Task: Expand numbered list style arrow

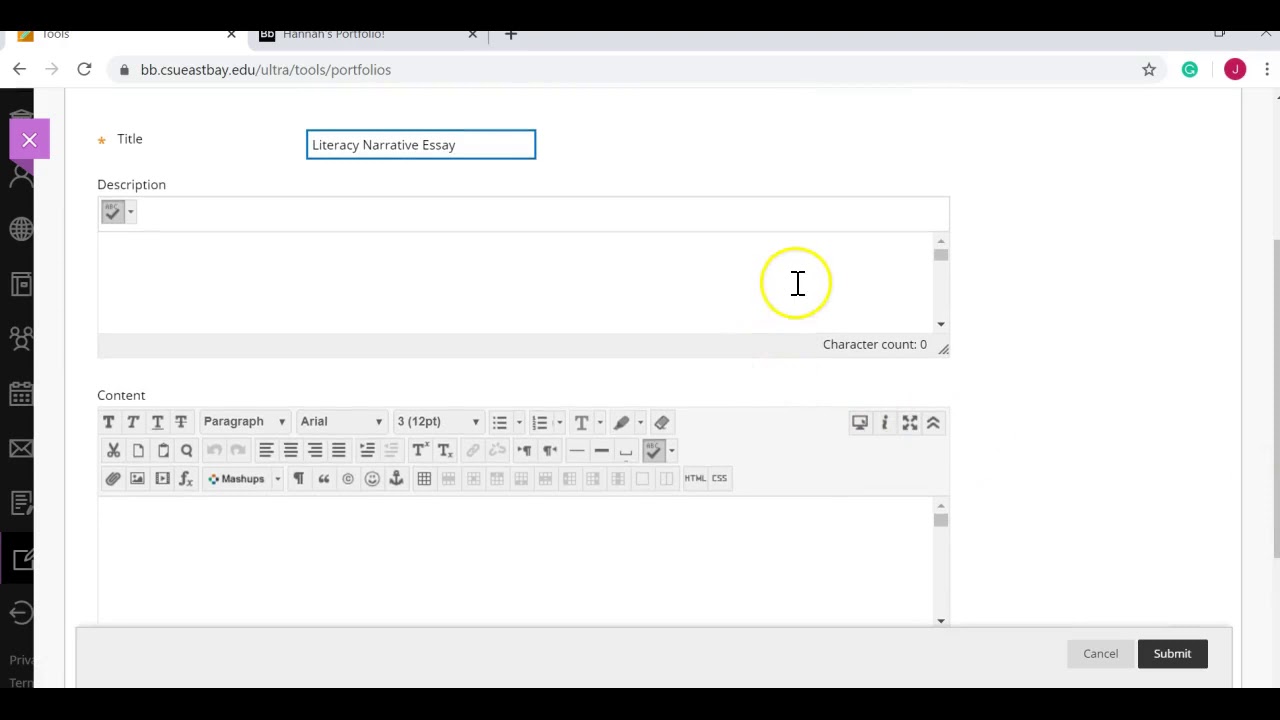Action: [559, 423]
